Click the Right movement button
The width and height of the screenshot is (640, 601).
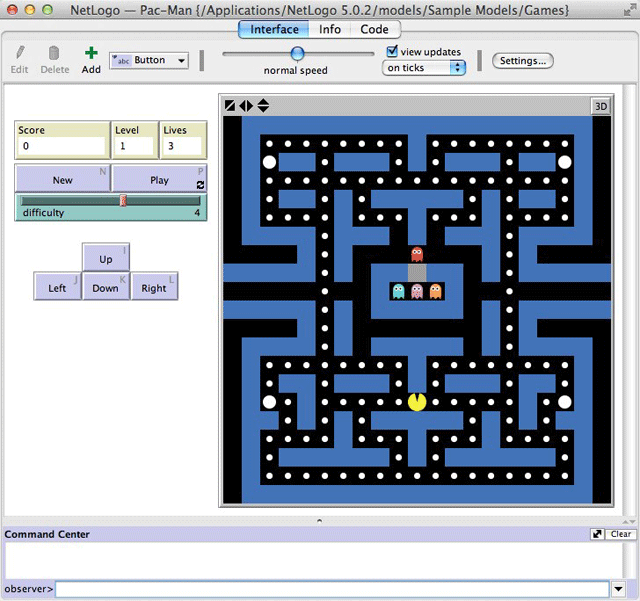point(154,286)
